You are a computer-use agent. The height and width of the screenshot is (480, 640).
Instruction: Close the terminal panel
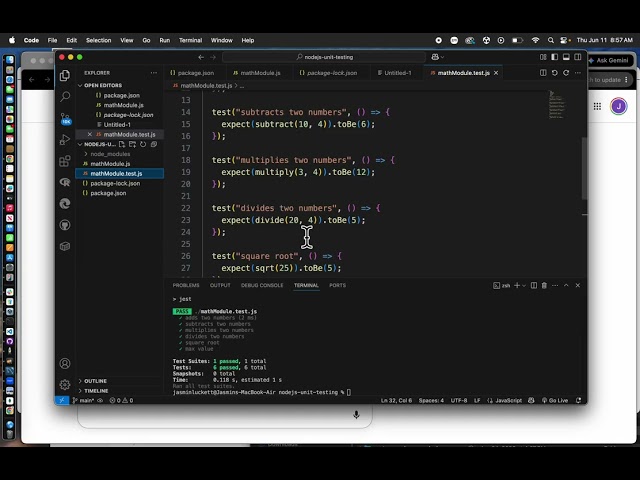(578, 285)
